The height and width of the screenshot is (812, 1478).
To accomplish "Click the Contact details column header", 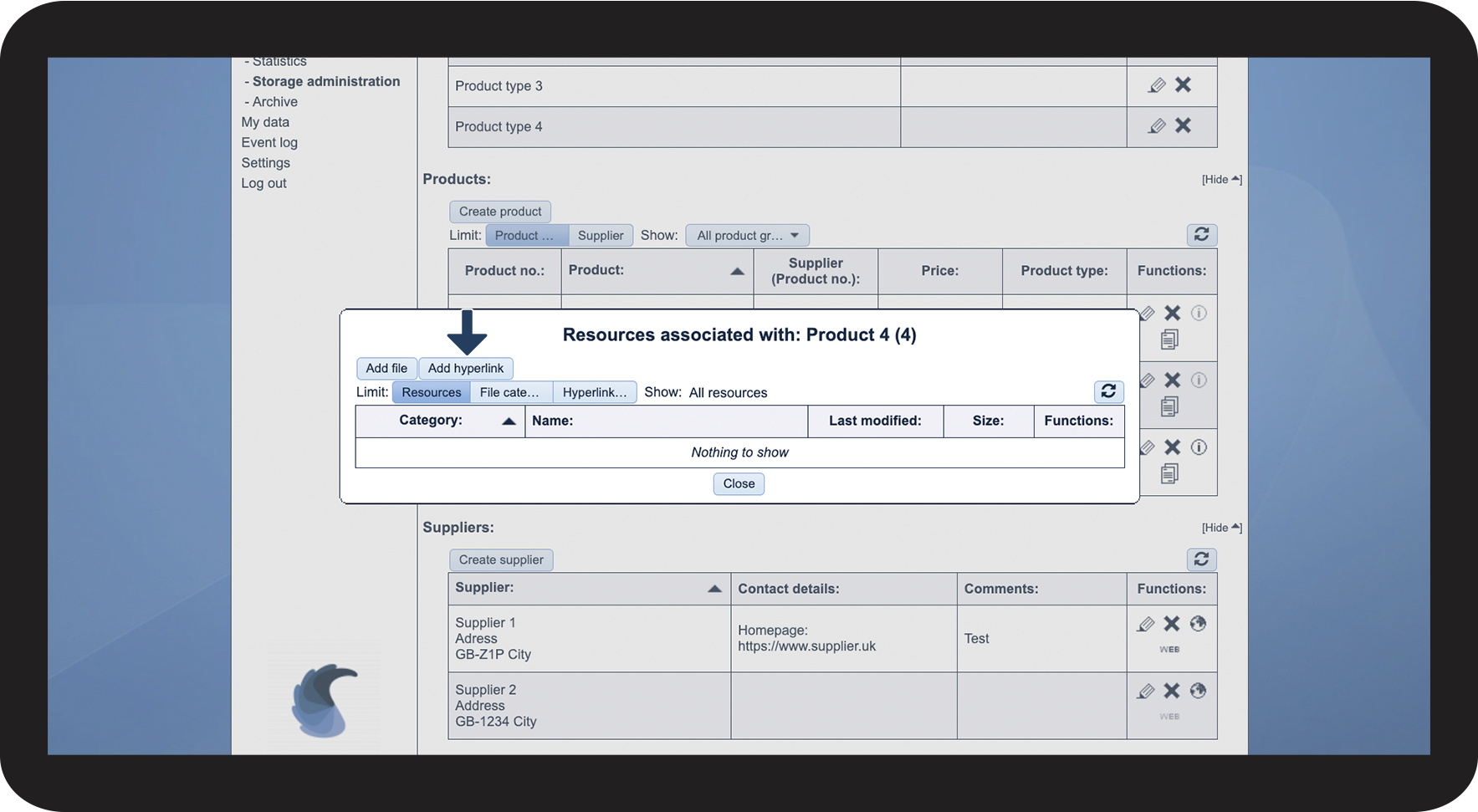I will coord(844,589).
